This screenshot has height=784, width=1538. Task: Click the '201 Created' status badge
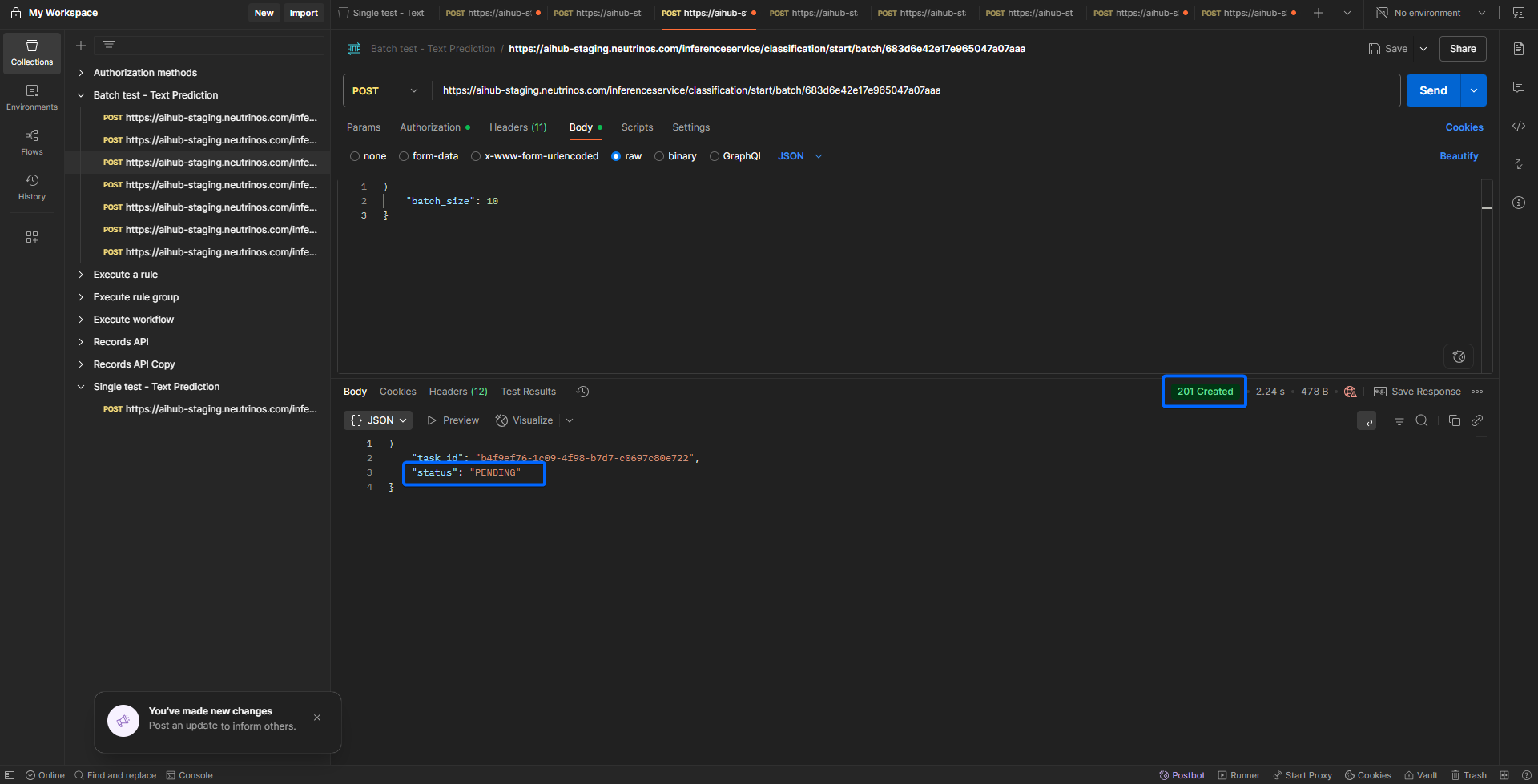click(x=1205, y=392)
